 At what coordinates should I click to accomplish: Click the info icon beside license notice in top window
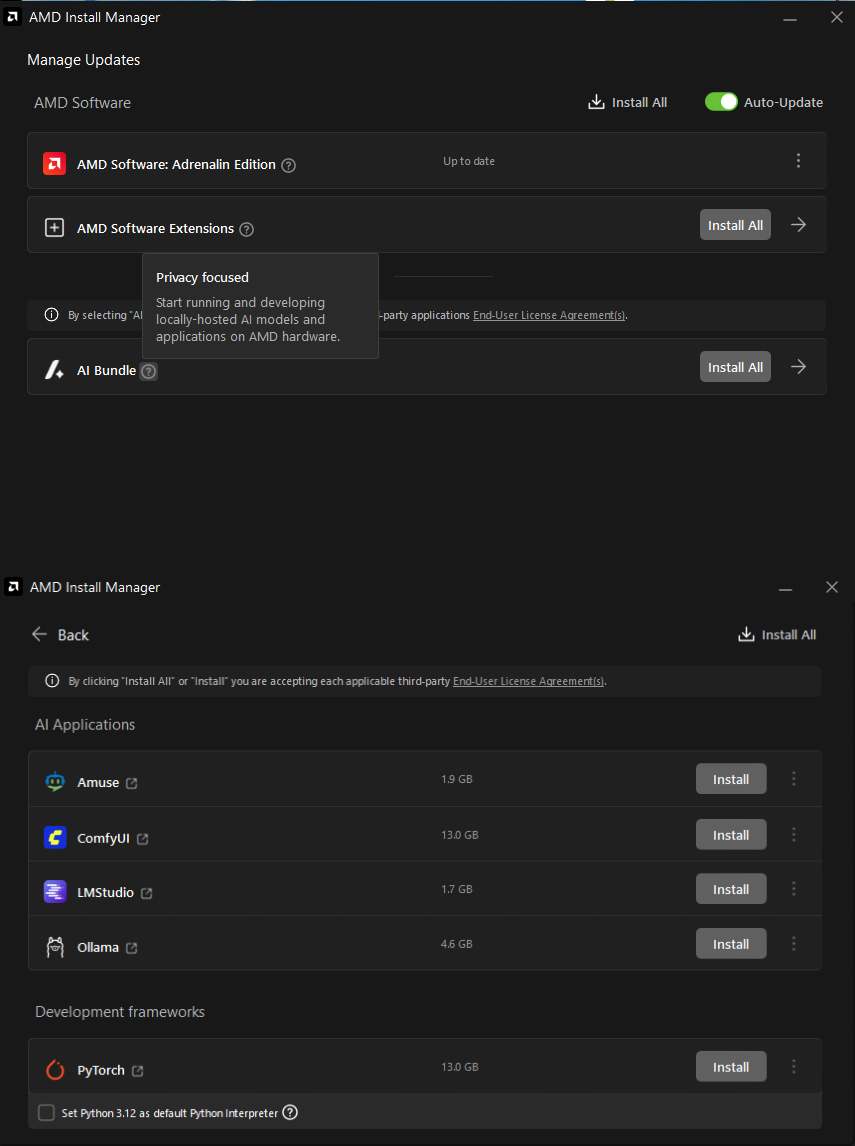(x=51, y=315)
